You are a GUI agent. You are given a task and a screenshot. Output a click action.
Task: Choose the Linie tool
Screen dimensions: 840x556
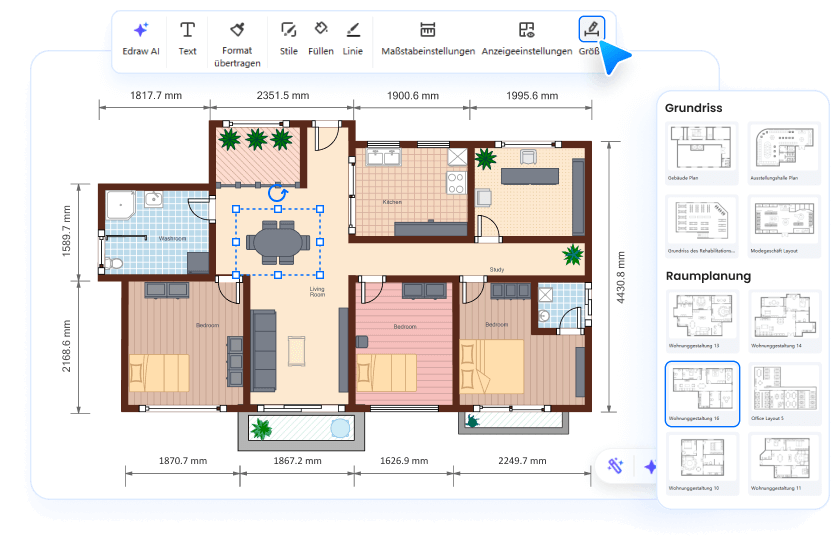click(353, 36)
